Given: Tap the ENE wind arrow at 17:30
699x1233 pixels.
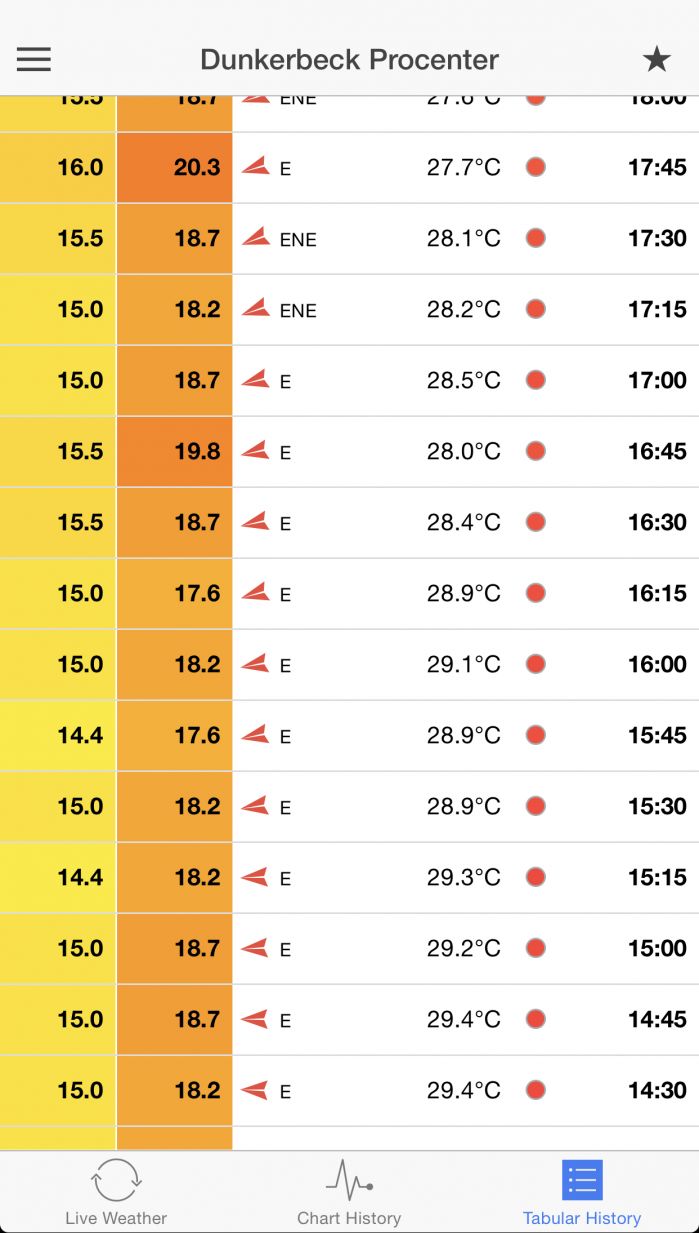Looking at the screenshot, I should coord(256,237).
